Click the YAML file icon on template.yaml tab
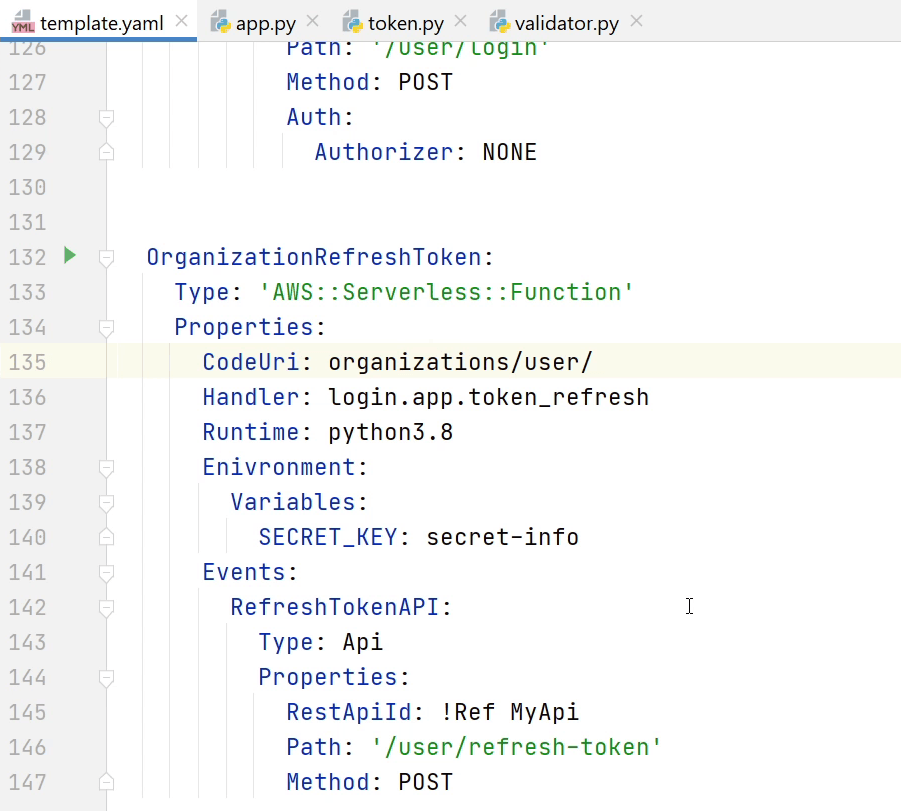This screenshot has width=901, height=811. [23, 22]
